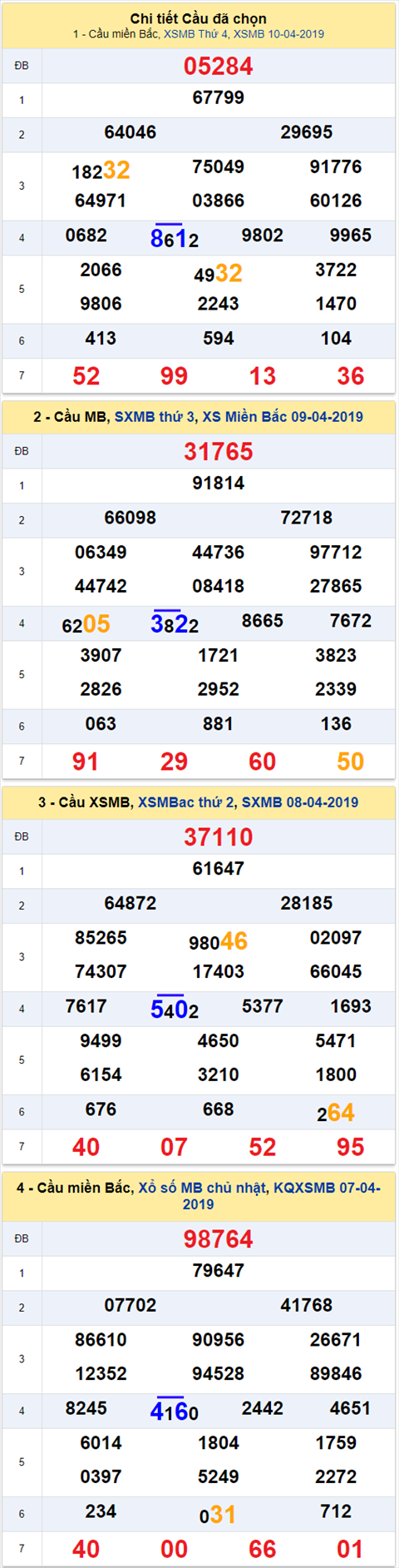
Task: Open the SXMB 08-04-2019 link
Action: point(300,802)
